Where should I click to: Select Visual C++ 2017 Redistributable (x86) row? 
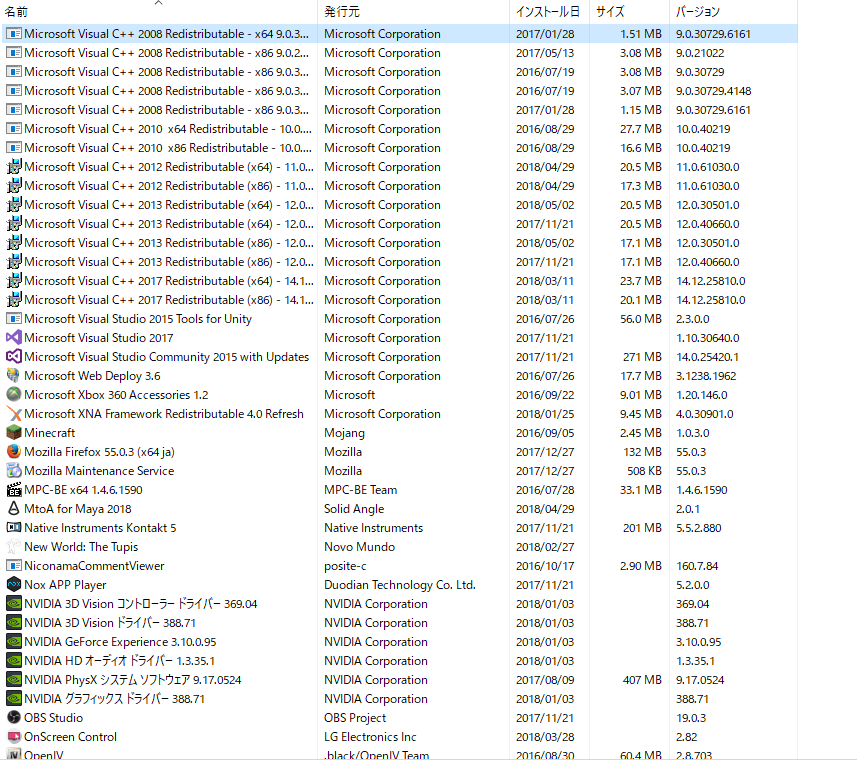(400, 300)
